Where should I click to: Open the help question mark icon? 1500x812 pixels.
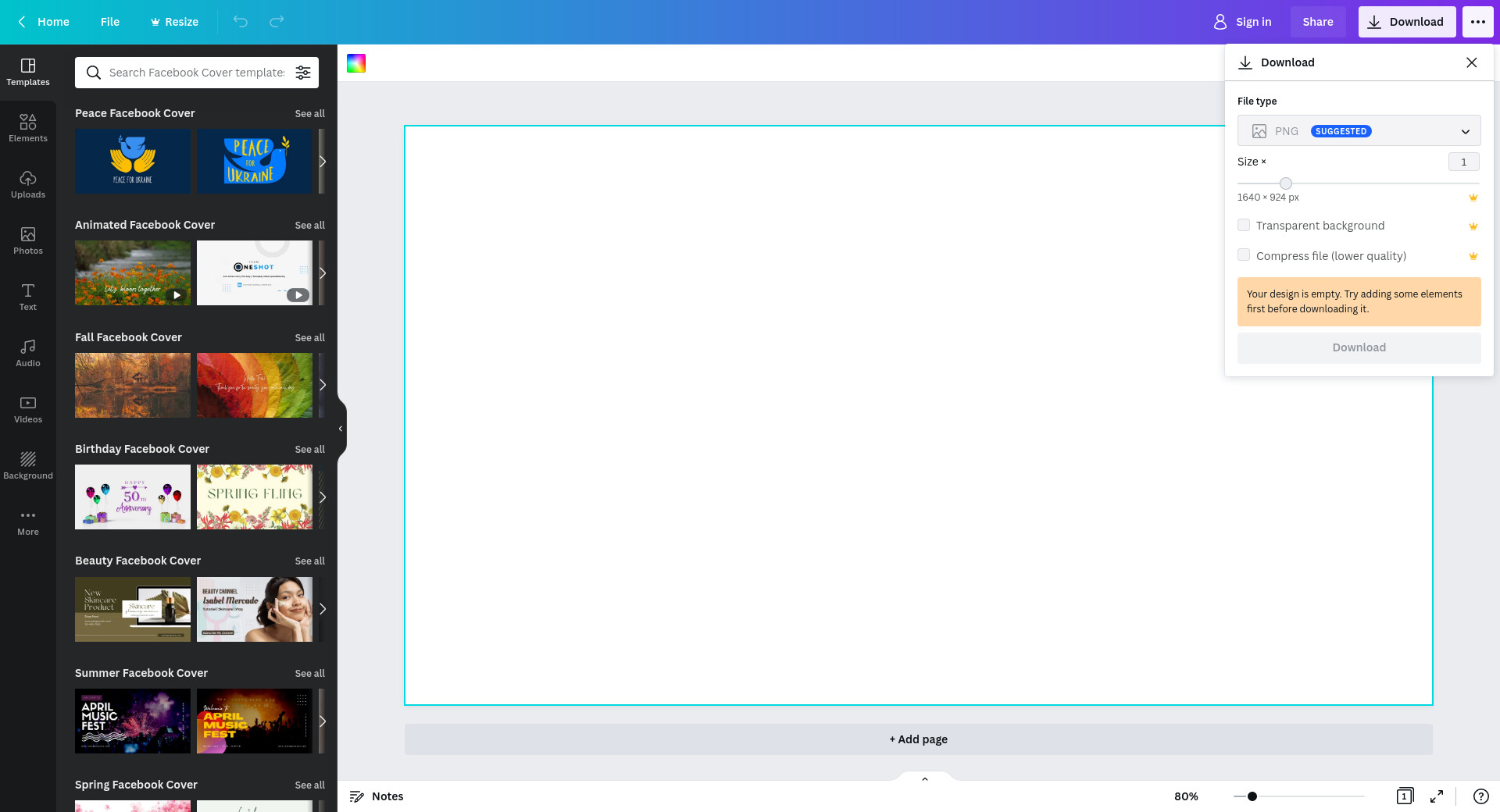coord(1480,796)
